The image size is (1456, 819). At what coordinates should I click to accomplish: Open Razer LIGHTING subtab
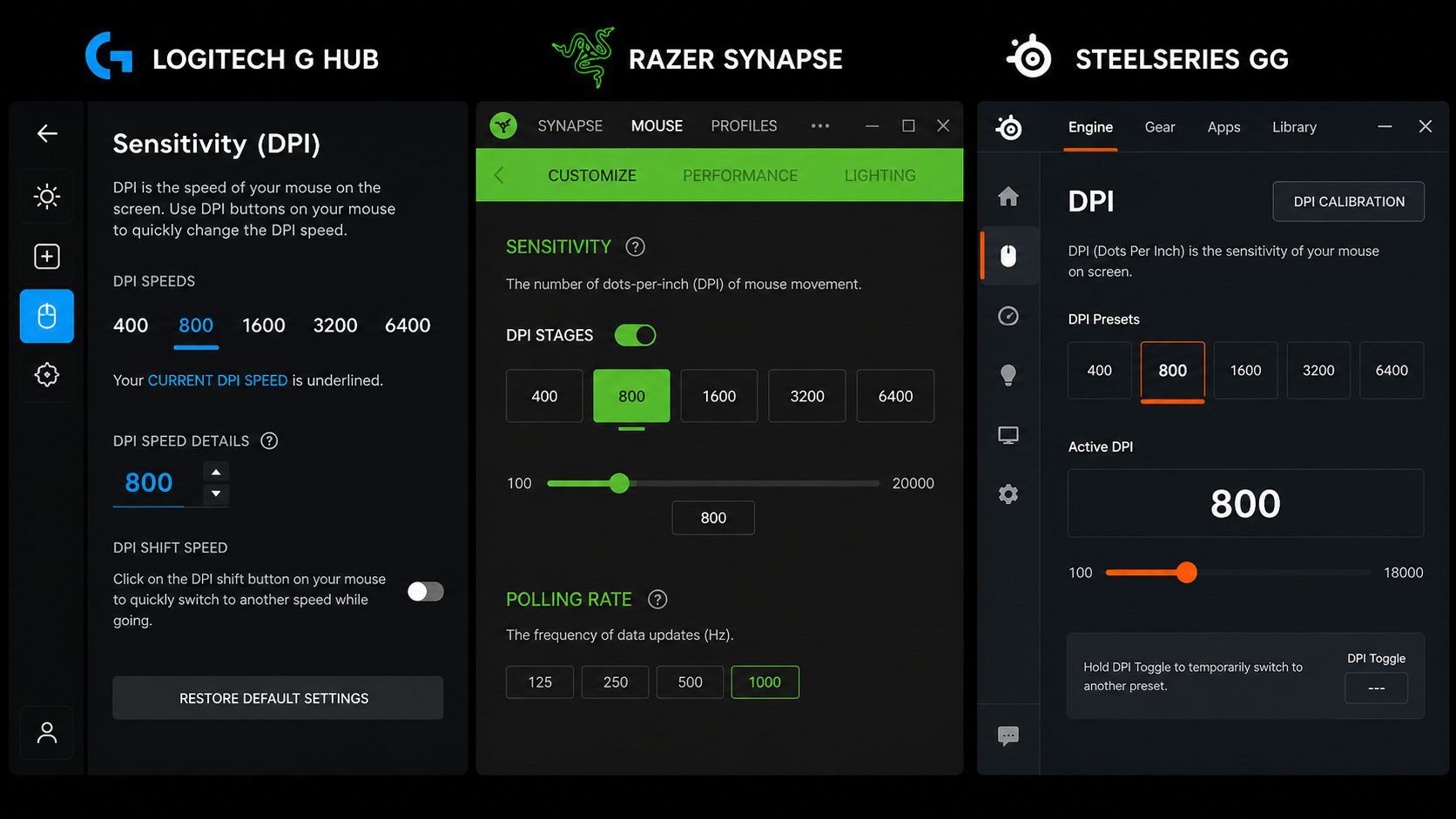[880, 176]
